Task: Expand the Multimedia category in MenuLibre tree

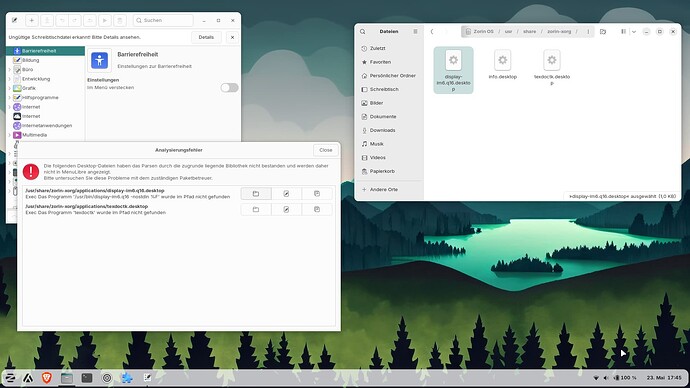Action: [10, 135]
